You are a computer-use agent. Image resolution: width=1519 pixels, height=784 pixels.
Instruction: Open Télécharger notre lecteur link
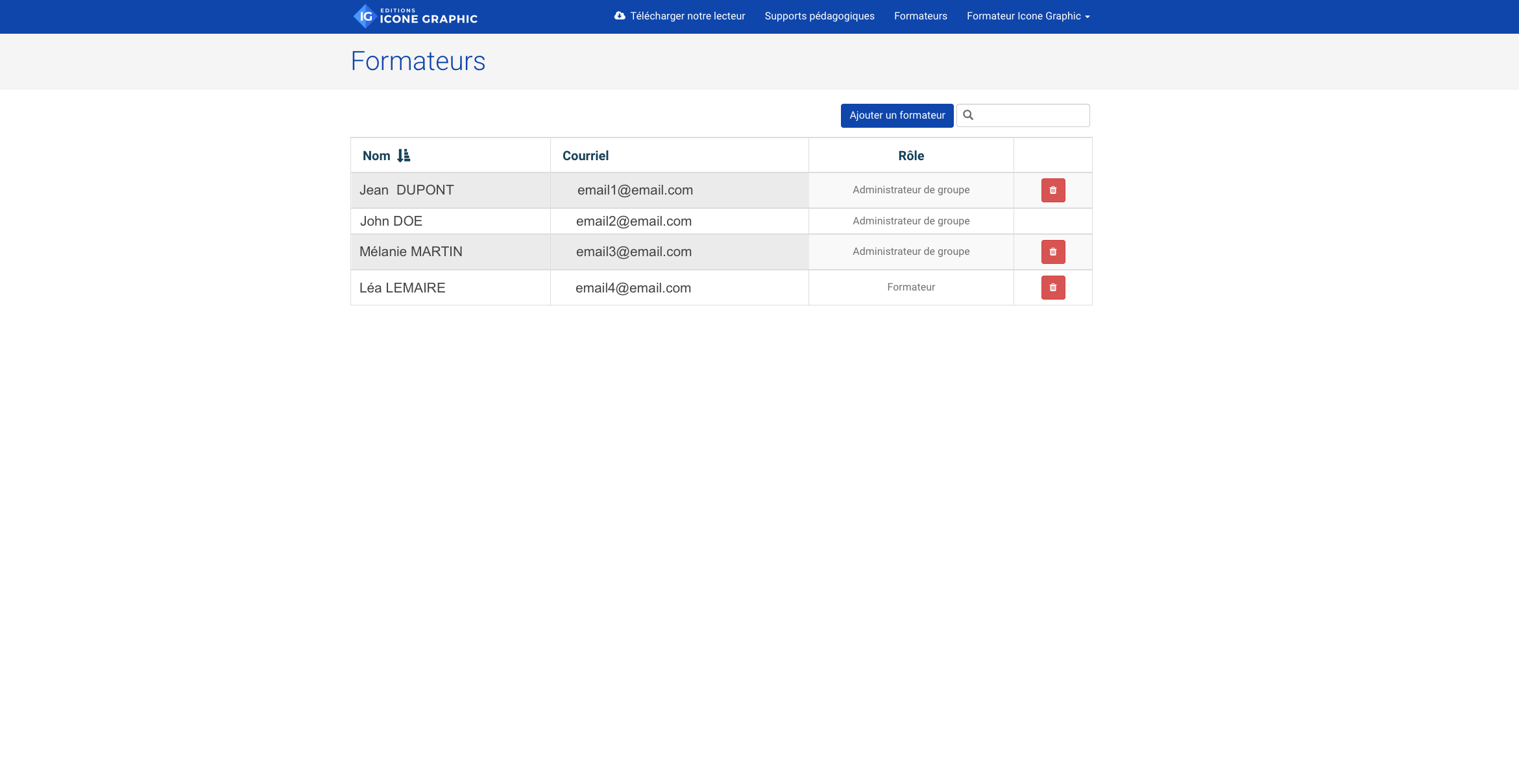tap(679, 16)
